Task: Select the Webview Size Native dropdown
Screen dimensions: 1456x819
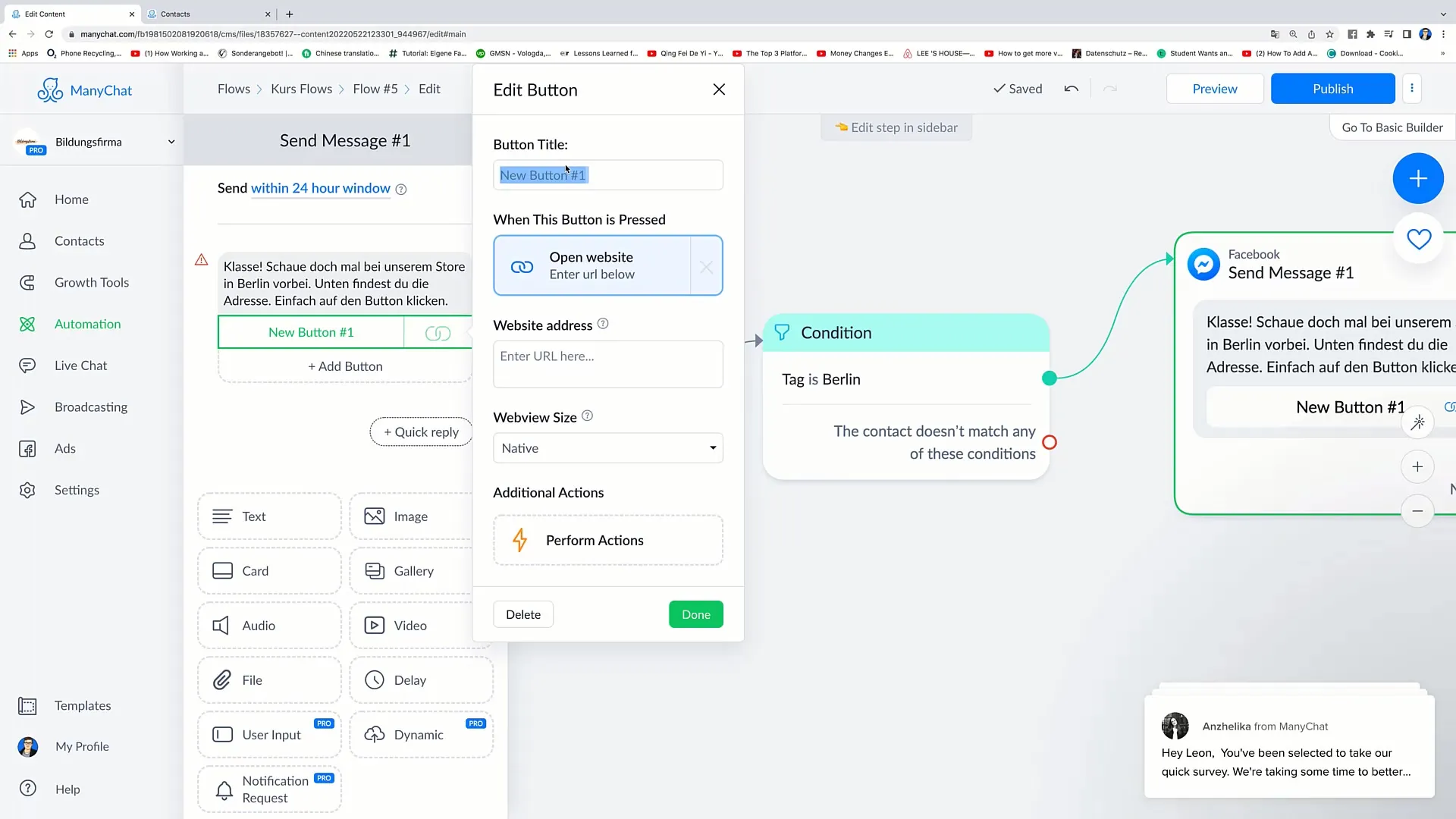Action: (608, 447)
